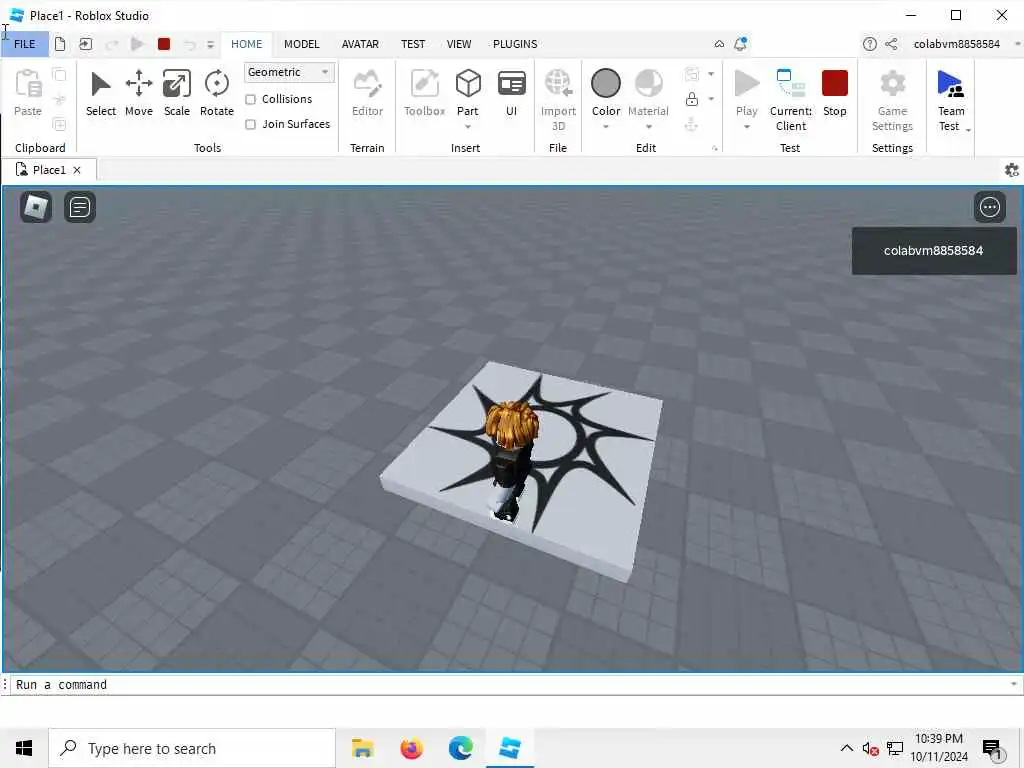Screen dimensions: 1024x768
Task: Expand the Play options arrow
Action: (x=746, y=127)
